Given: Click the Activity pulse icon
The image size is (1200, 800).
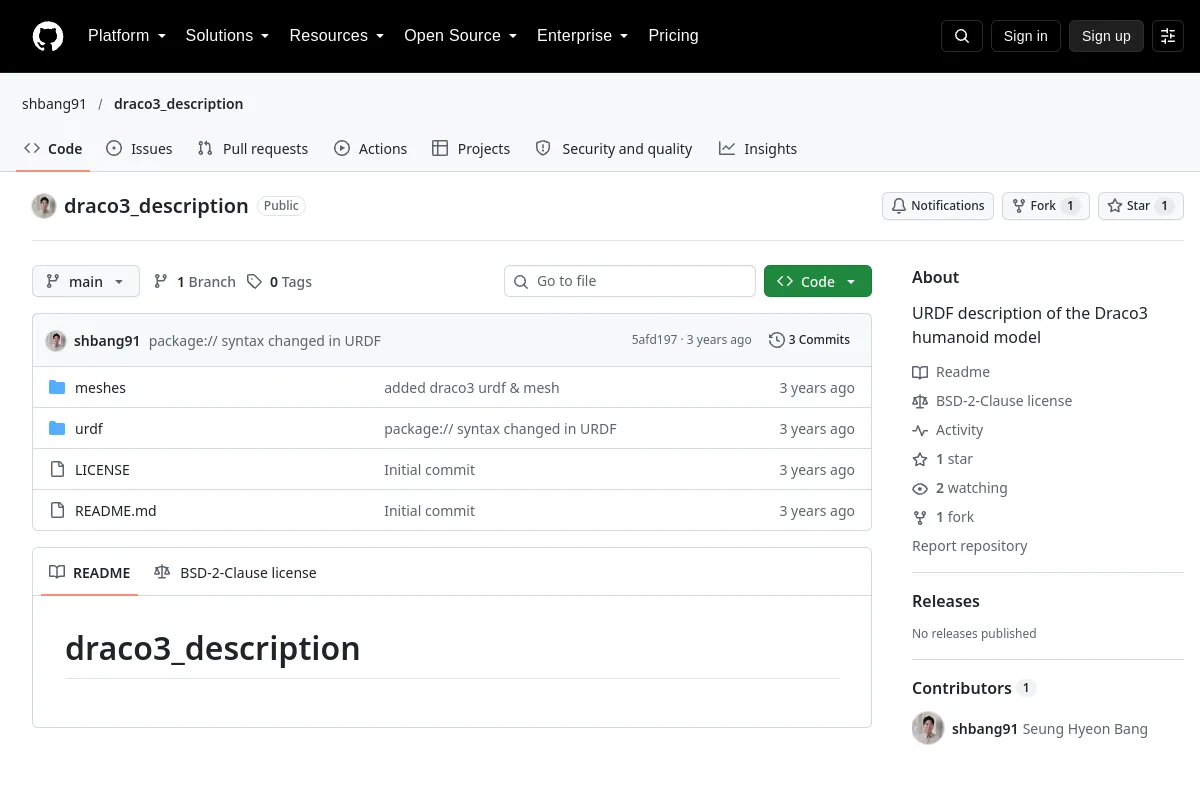Looking at the screenshot, I should (920, 430).
